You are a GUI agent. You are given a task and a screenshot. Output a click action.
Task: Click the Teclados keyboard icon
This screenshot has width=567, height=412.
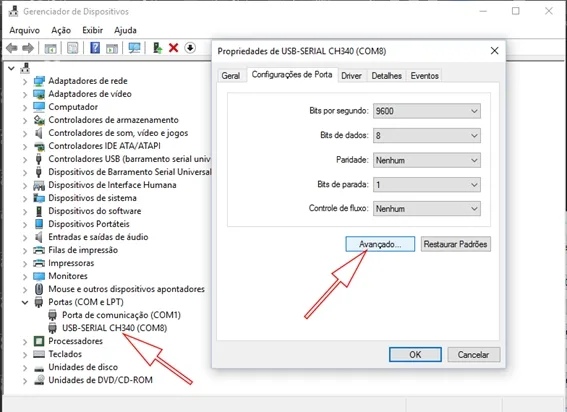(39, 354)
